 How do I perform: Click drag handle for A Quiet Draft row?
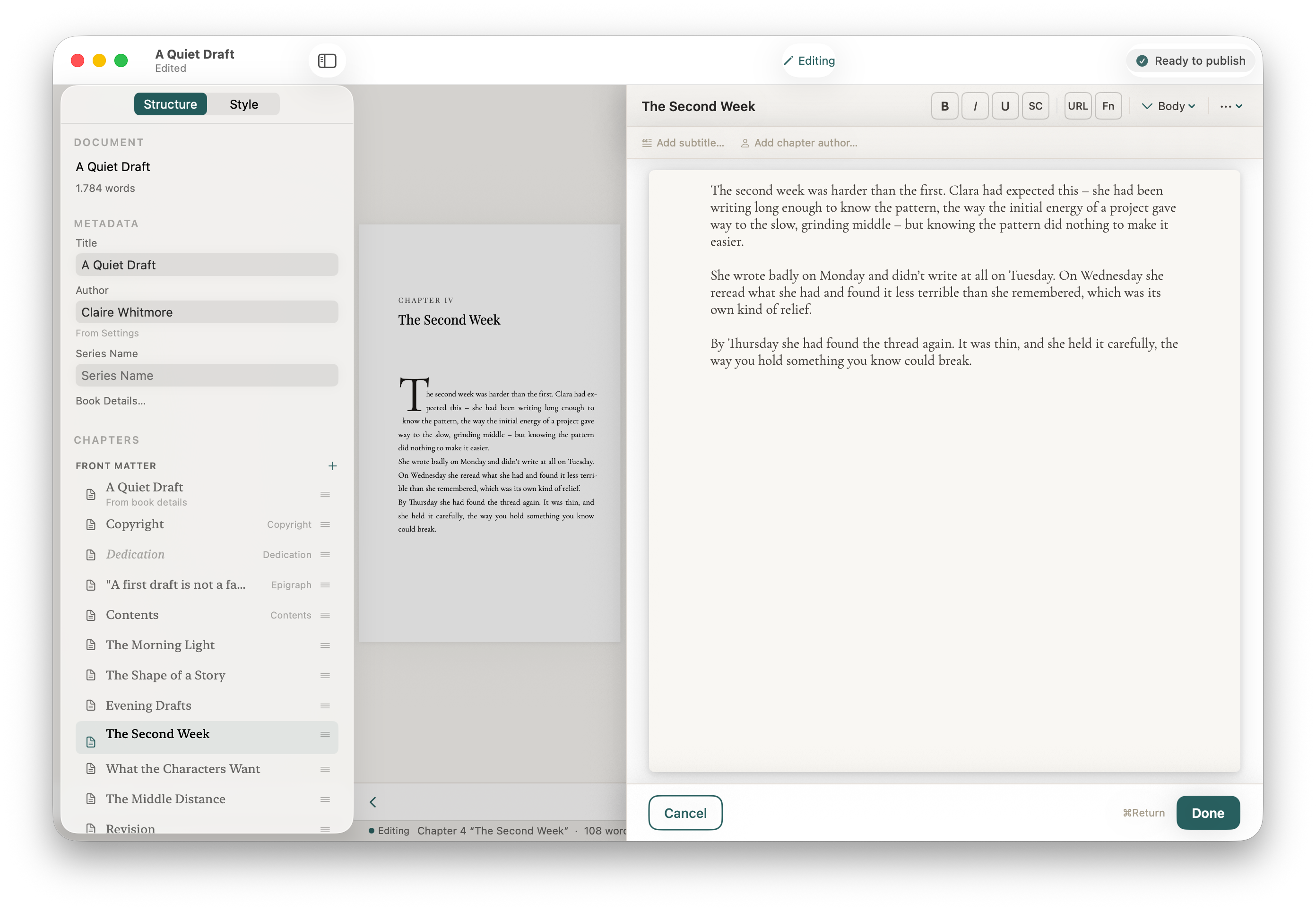point(325,494)
